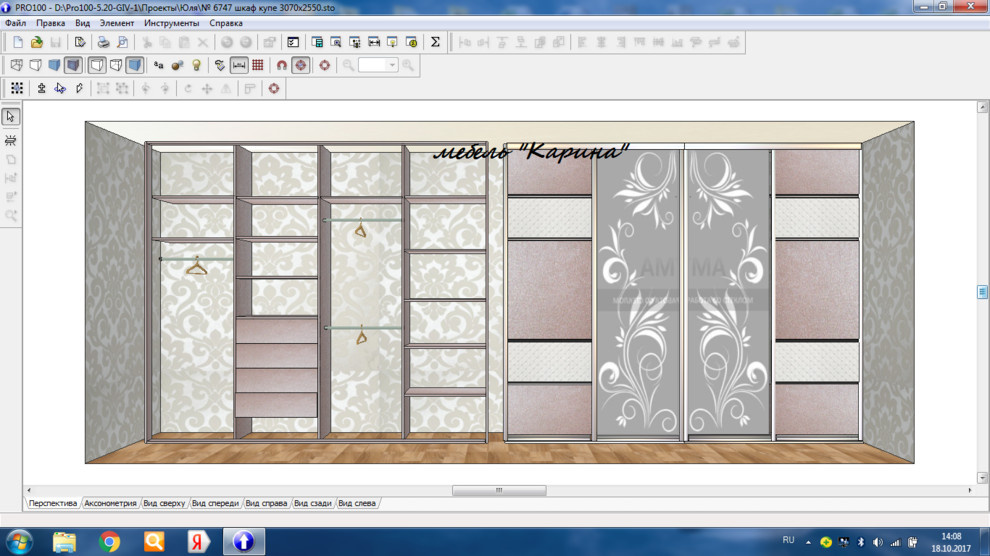Open Google Chrome from the taskbar
Image resolution: width=990 pixels, height=556 pixels.
pos(110,542)
